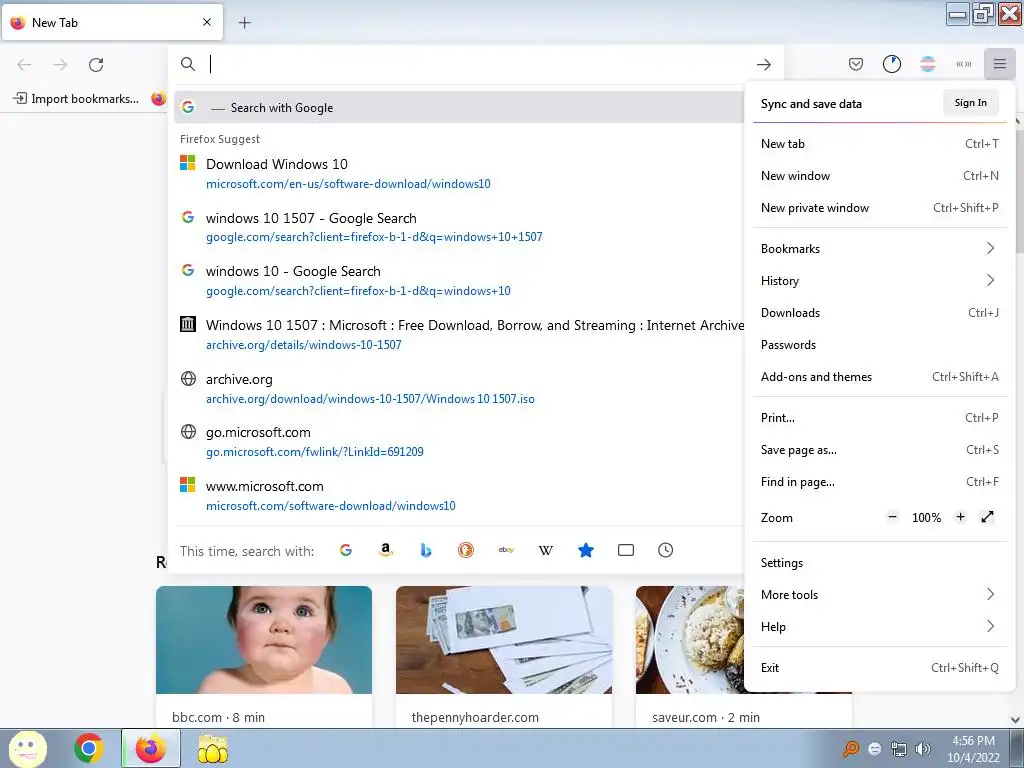Search in bookmarks using star icon

(x=586, y=551)
